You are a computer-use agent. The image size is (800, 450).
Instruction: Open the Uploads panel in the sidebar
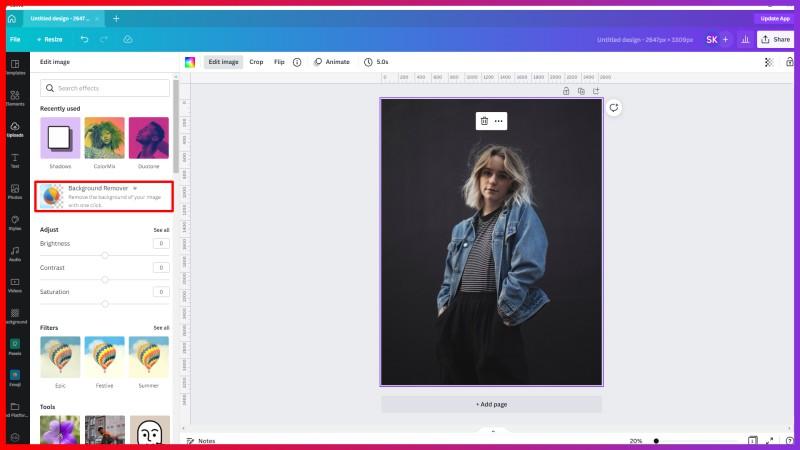pos(15,129)
